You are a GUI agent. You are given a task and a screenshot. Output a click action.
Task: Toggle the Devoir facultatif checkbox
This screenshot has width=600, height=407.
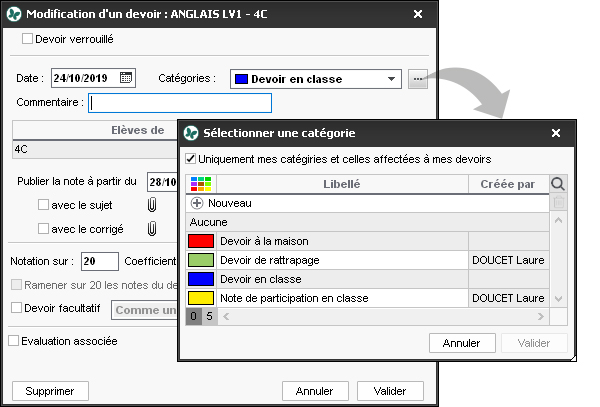pyautogui.click(x=16, y=308)
